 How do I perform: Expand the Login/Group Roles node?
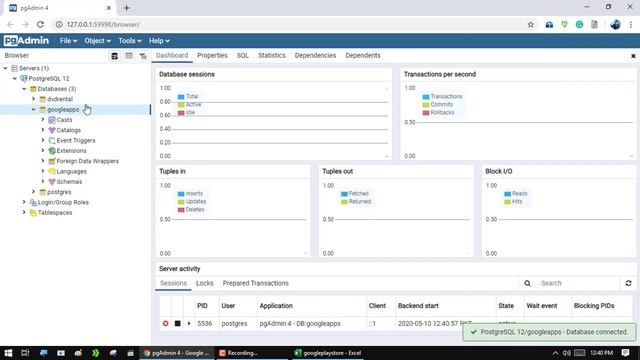(24, 202)
